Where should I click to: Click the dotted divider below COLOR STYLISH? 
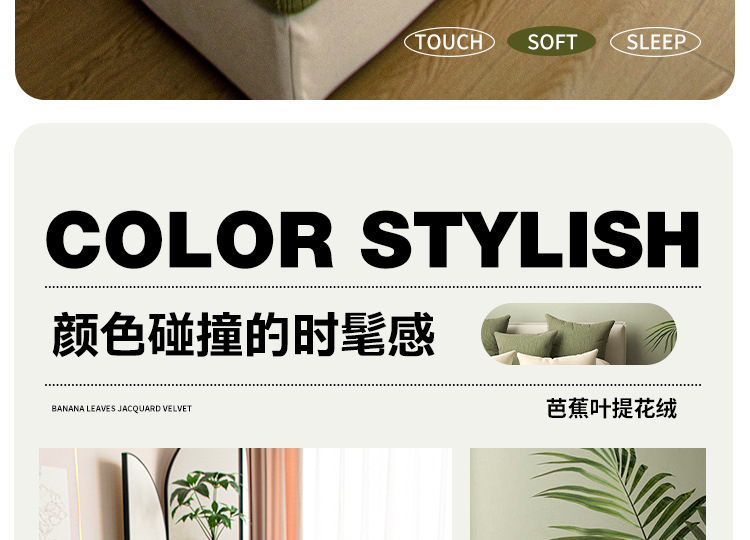pyautogui.click(x=373, y=287)
